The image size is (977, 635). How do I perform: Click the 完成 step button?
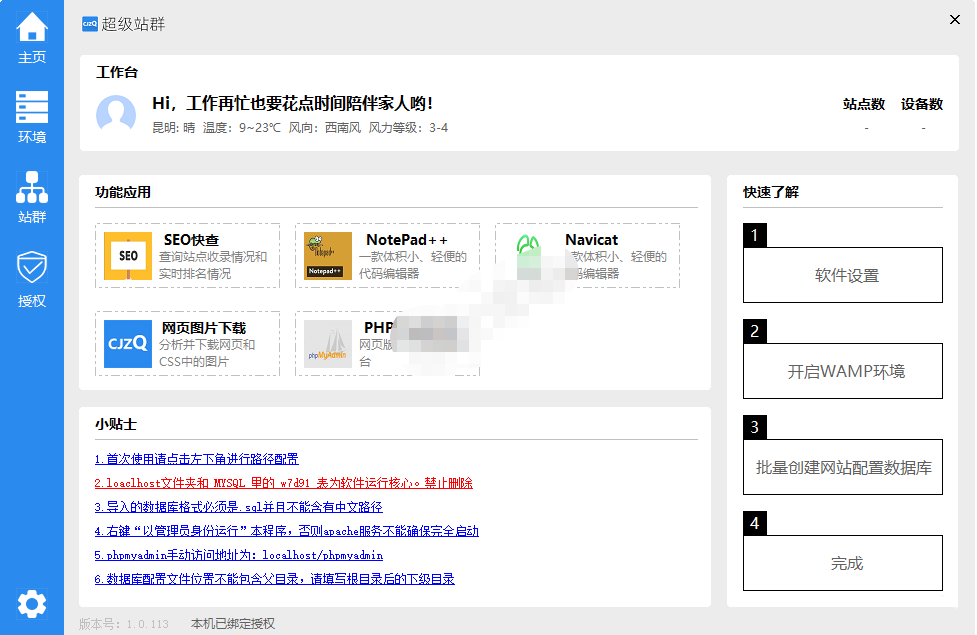(842, 563)
